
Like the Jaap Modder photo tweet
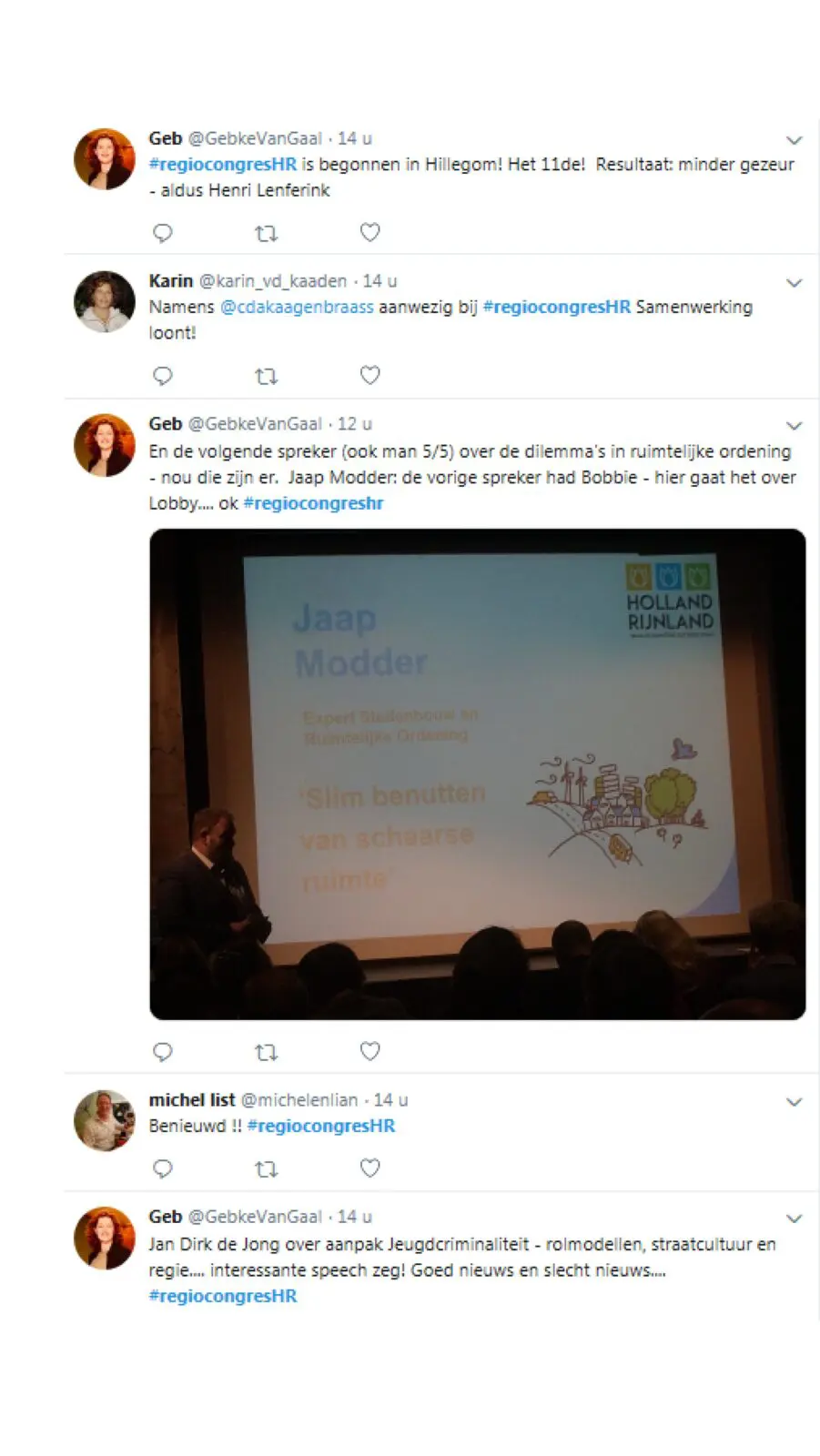370,1051
